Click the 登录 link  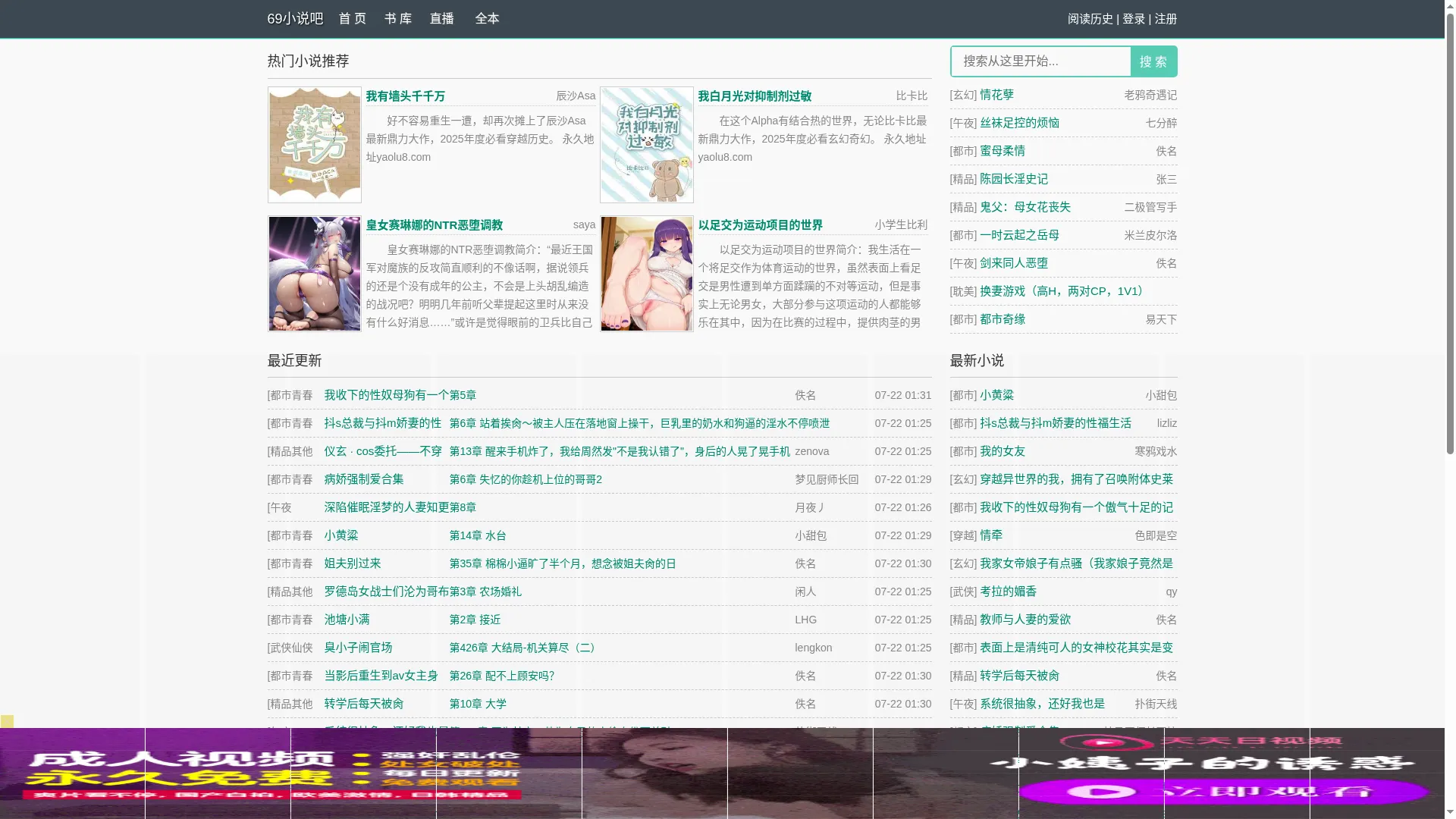tap(1133, 19)
